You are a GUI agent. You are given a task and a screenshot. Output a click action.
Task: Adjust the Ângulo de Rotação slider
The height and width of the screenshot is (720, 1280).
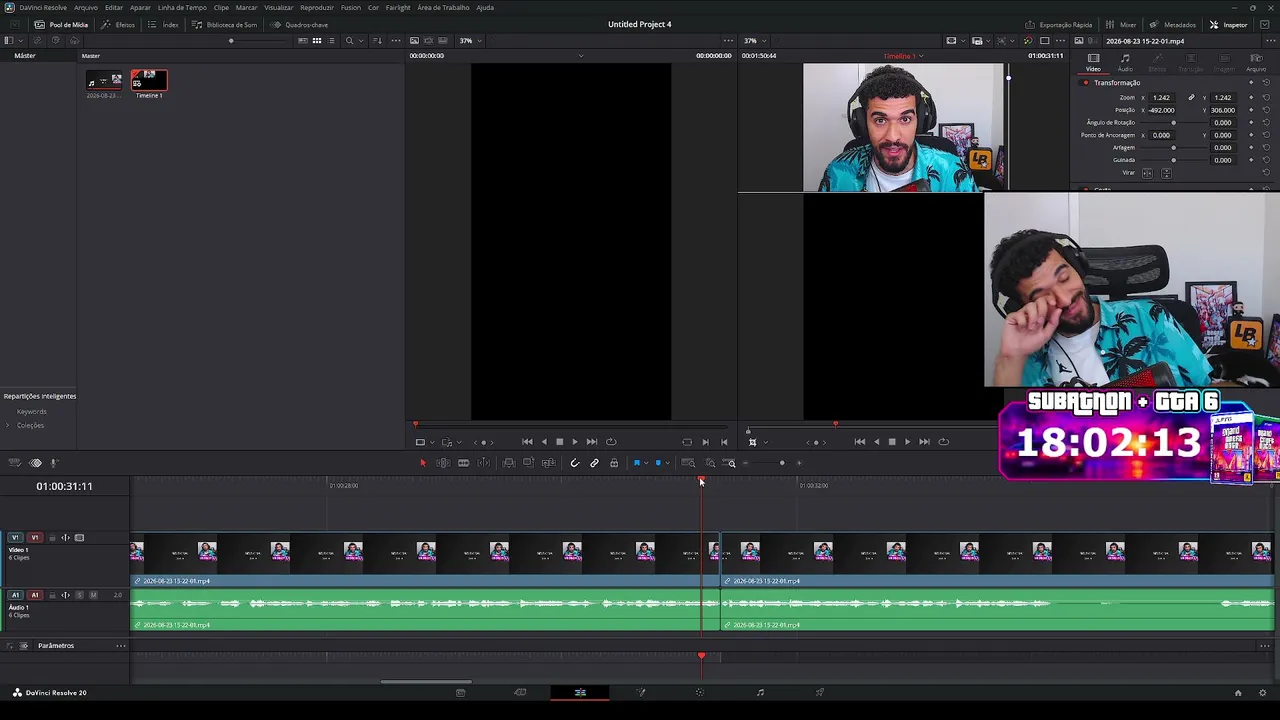[1173, 123]
